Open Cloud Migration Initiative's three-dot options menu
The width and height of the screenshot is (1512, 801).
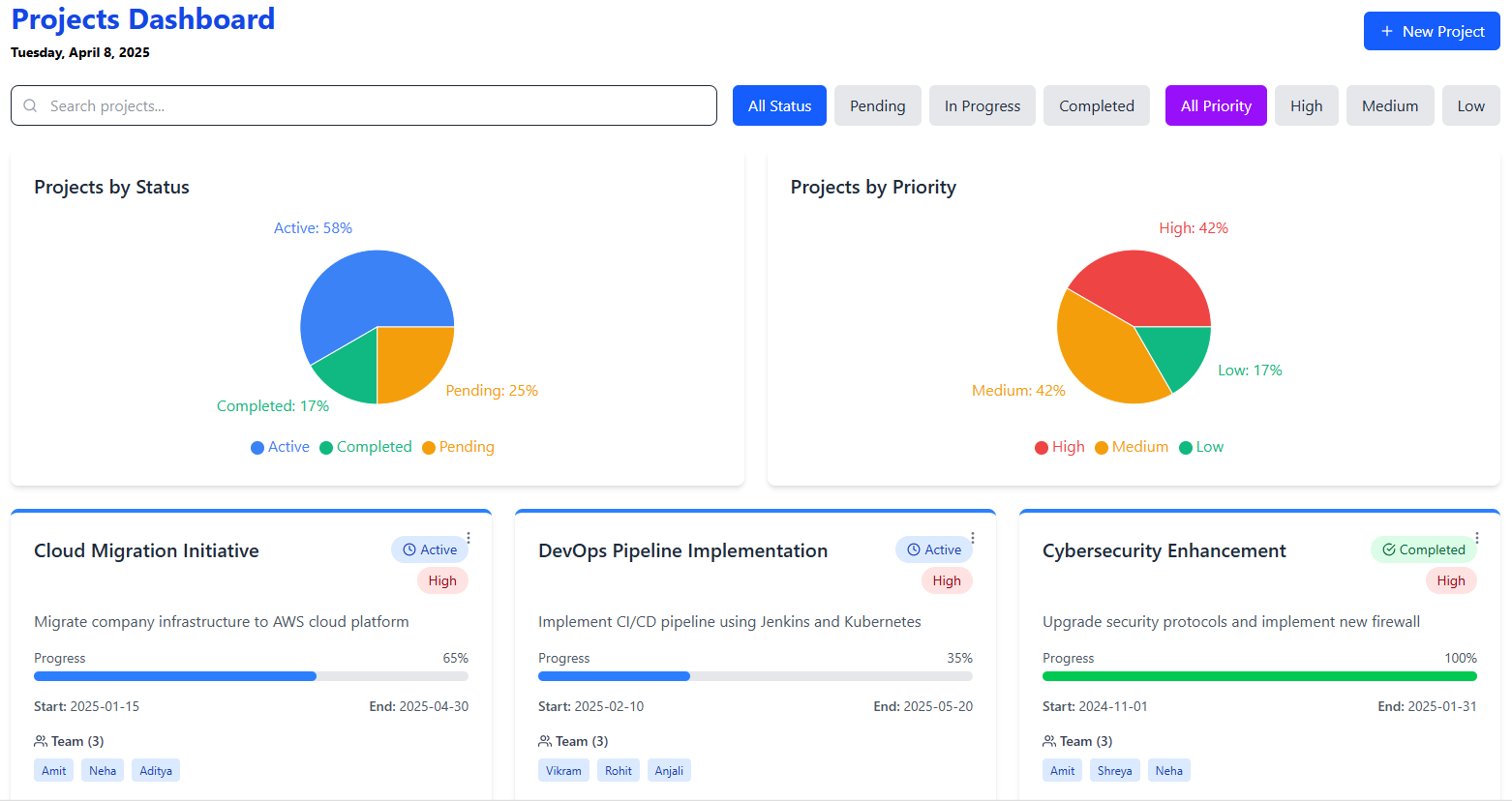(x=469, y=537)
